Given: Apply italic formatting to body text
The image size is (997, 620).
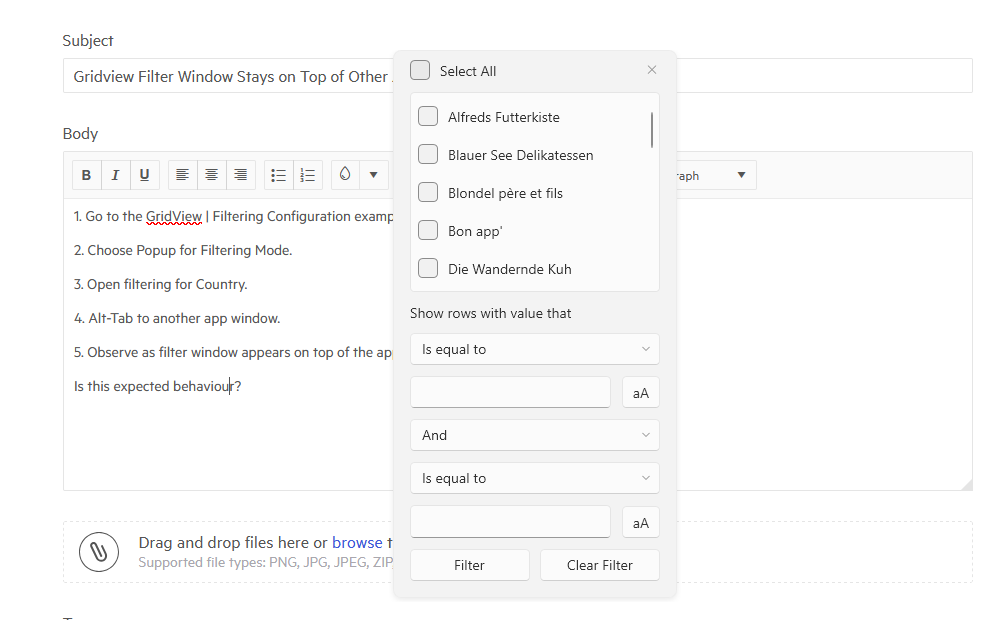Looking at the screenshot, I should (115, 175).
